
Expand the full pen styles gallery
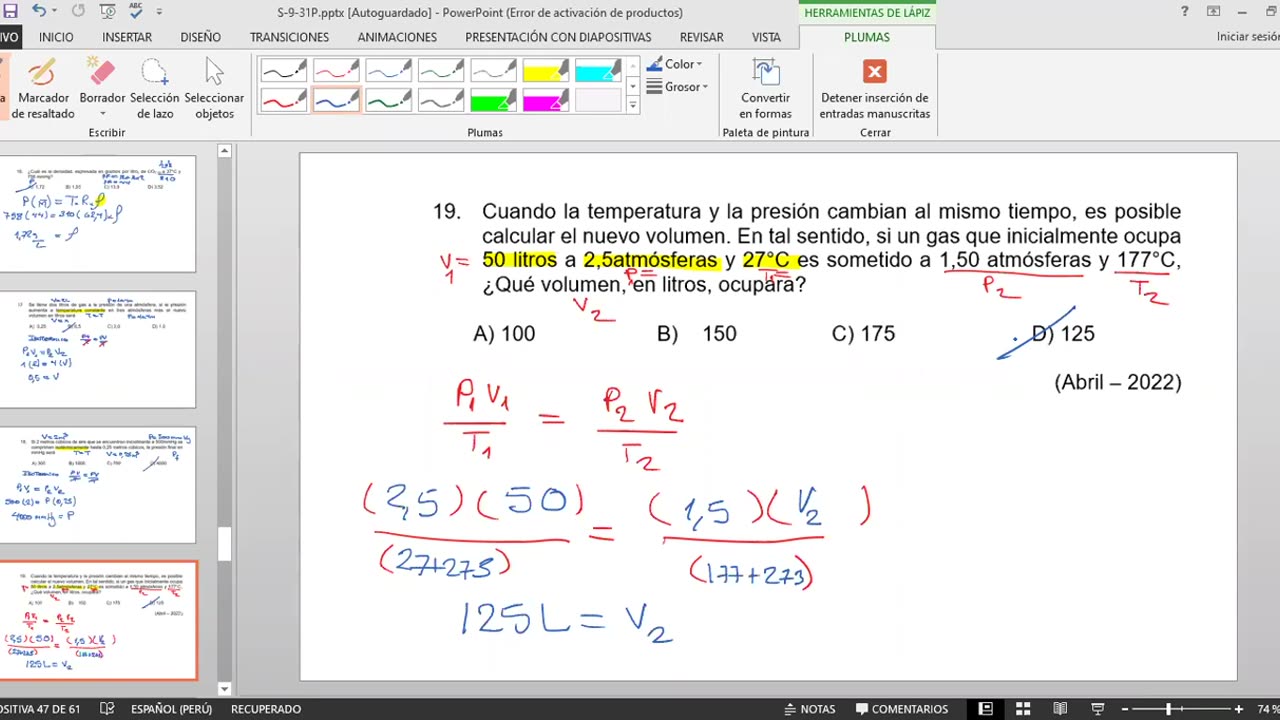click(633, 105)
